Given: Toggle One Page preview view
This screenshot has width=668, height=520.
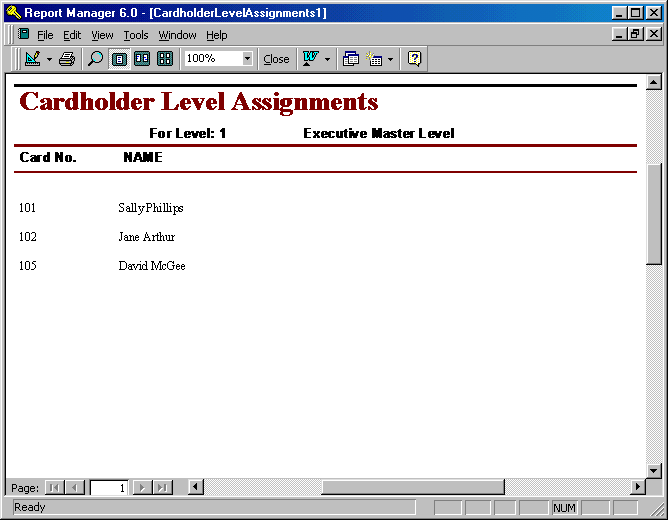Looking at the screenshot, I should (x=119, y=59).
